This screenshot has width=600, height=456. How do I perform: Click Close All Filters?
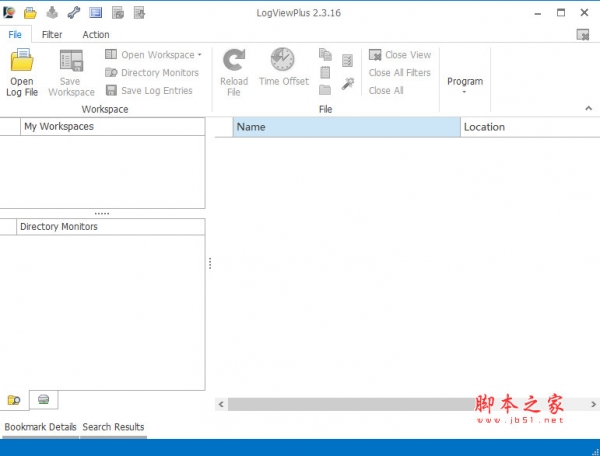tap(399, 73)
